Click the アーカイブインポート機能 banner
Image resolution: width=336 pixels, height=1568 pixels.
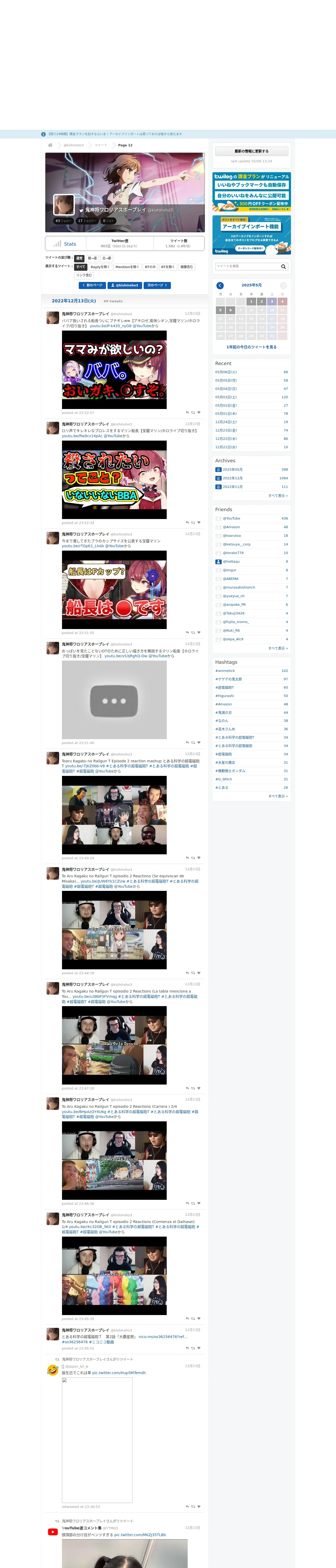coord(251,235)
